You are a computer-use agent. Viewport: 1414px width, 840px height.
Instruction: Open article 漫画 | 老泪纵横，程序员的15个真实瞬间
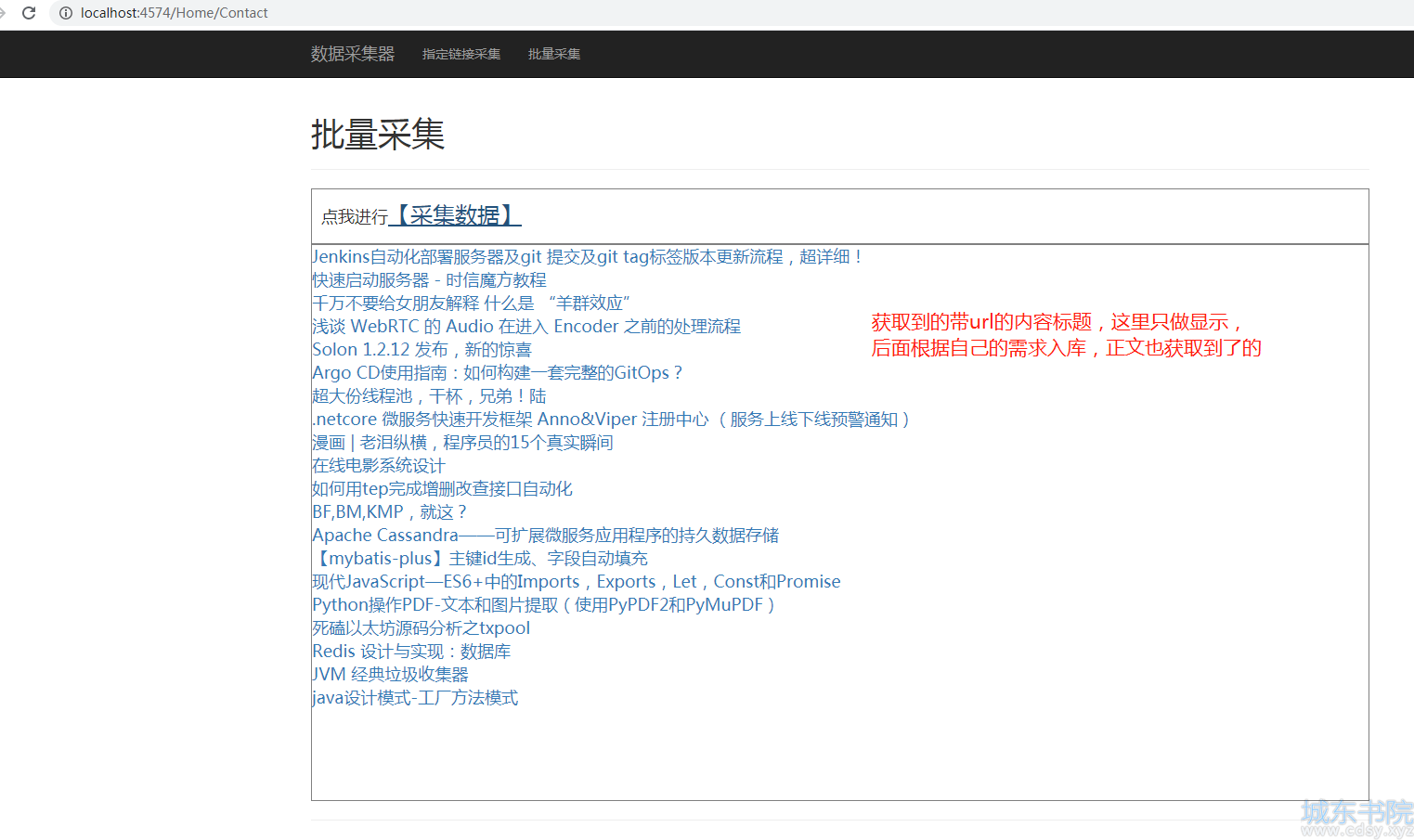click(462, 443)
